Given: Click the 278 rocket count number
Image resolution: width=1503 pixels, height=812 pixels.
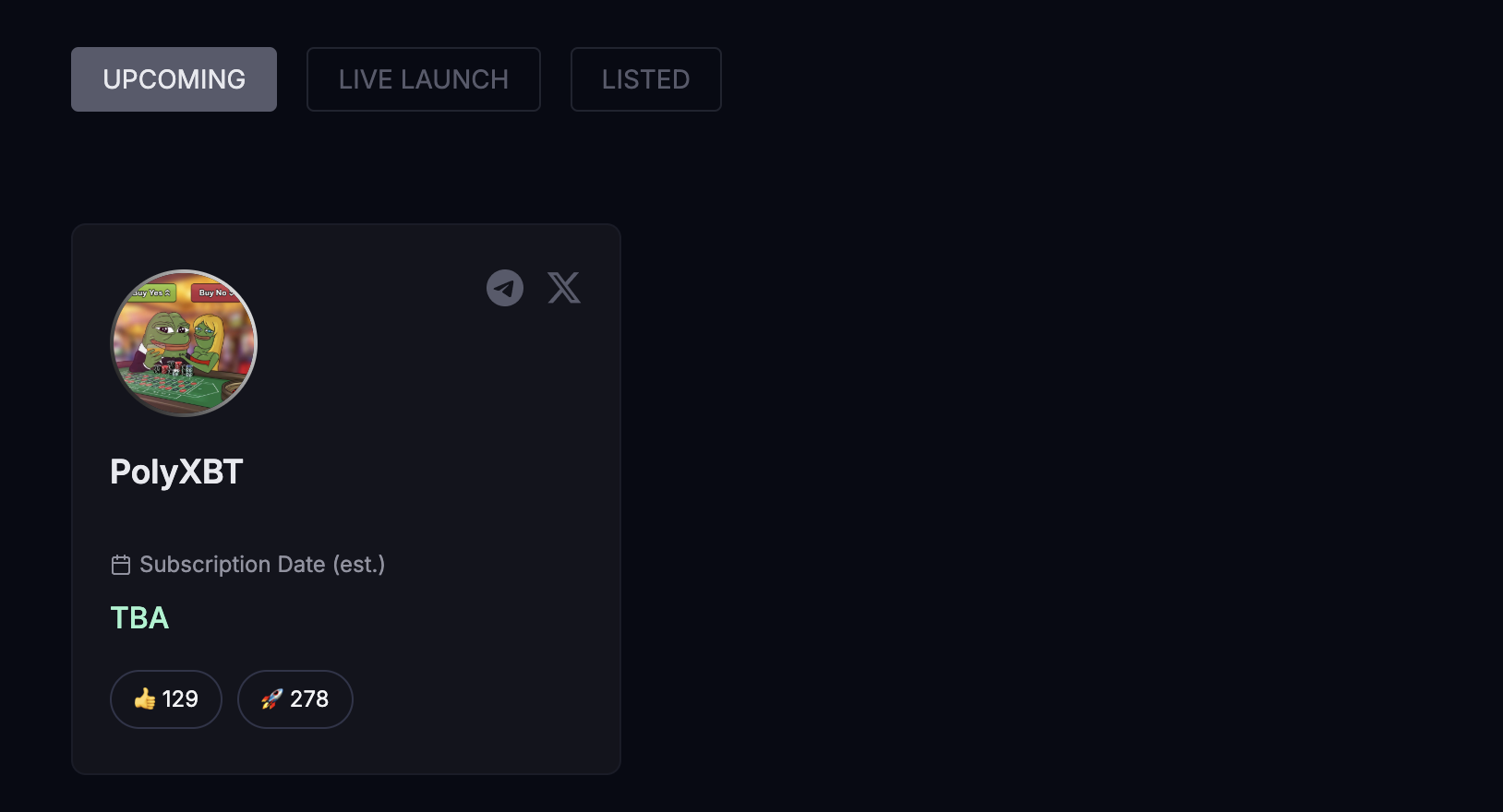Looking at the screenshot, I should tap(309, 699).
